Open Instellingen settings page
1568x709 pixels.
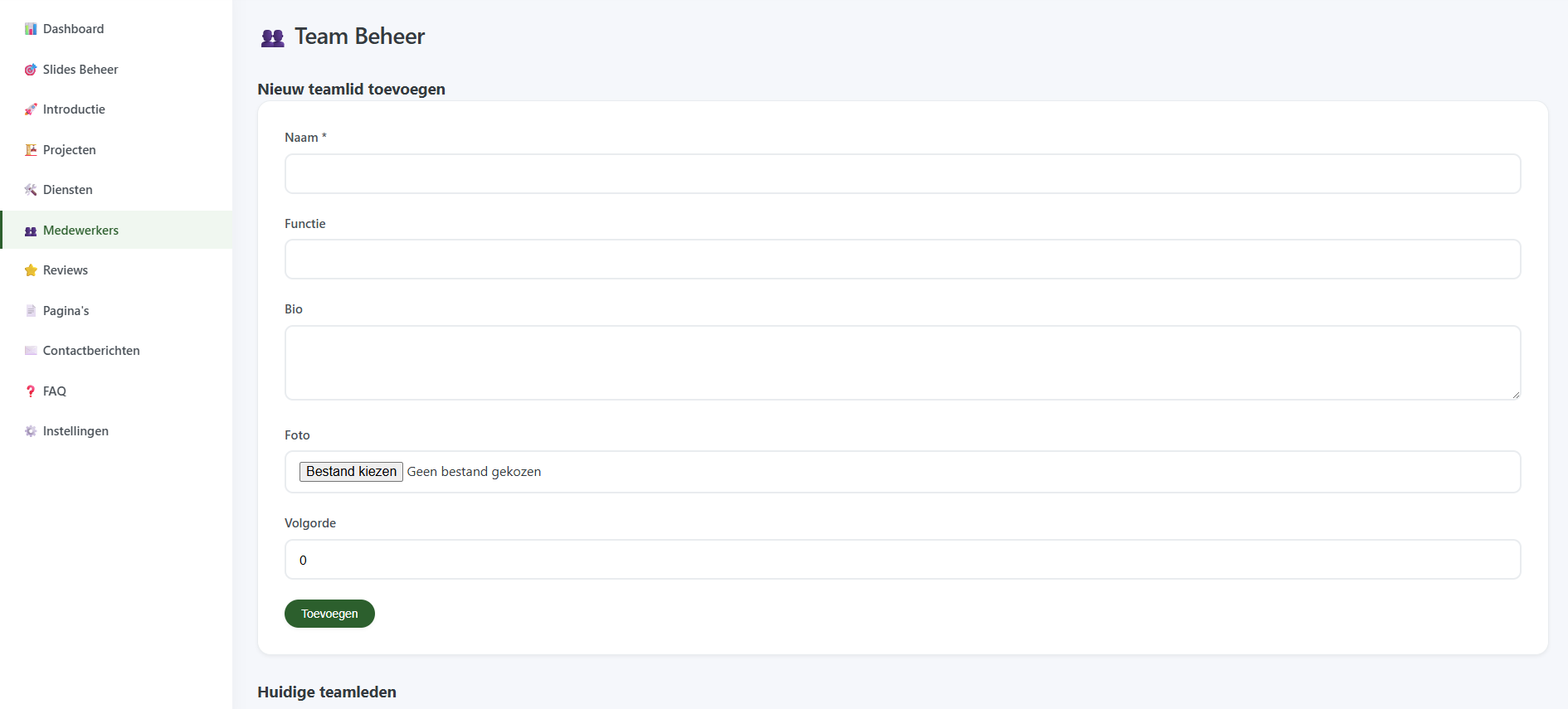[116, 431]
